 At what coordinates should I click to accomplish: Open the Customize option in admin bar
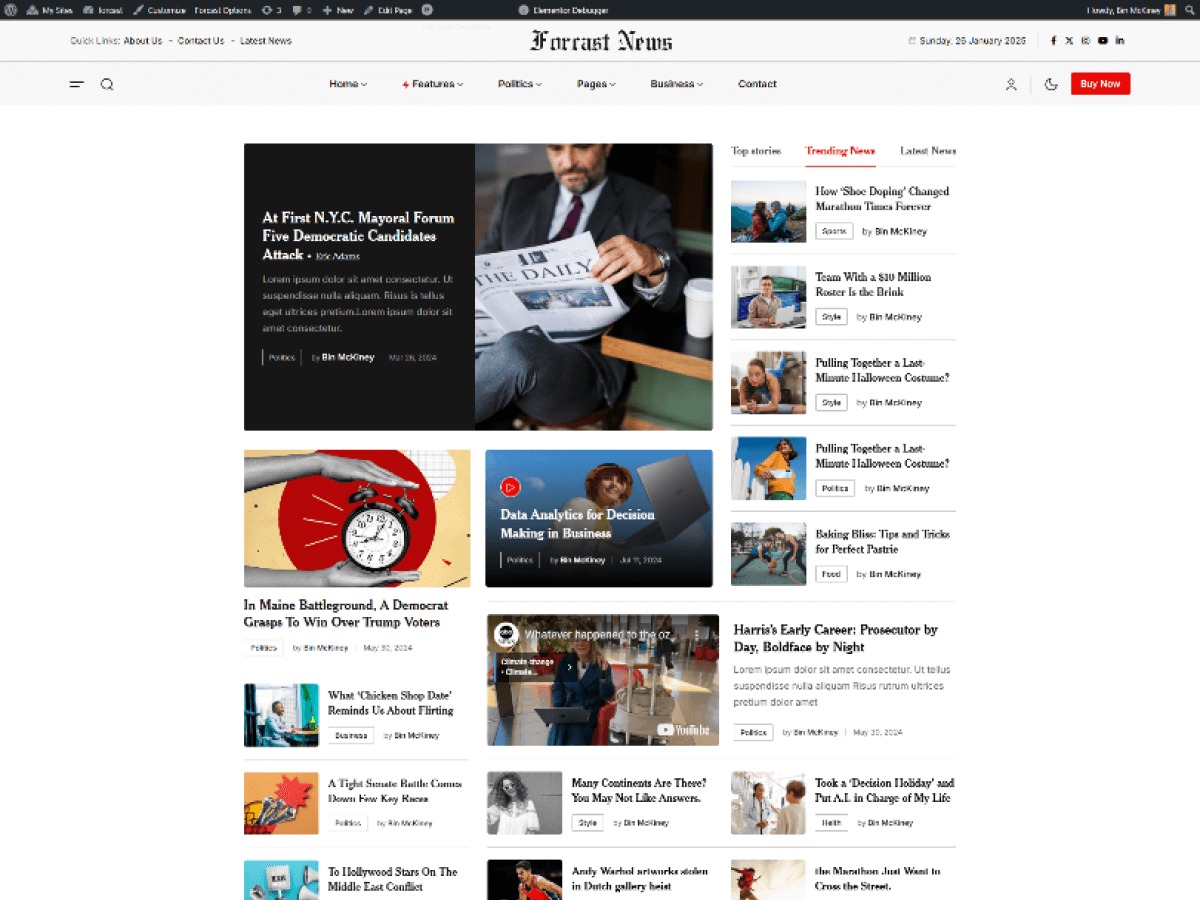tap(158, 10)
